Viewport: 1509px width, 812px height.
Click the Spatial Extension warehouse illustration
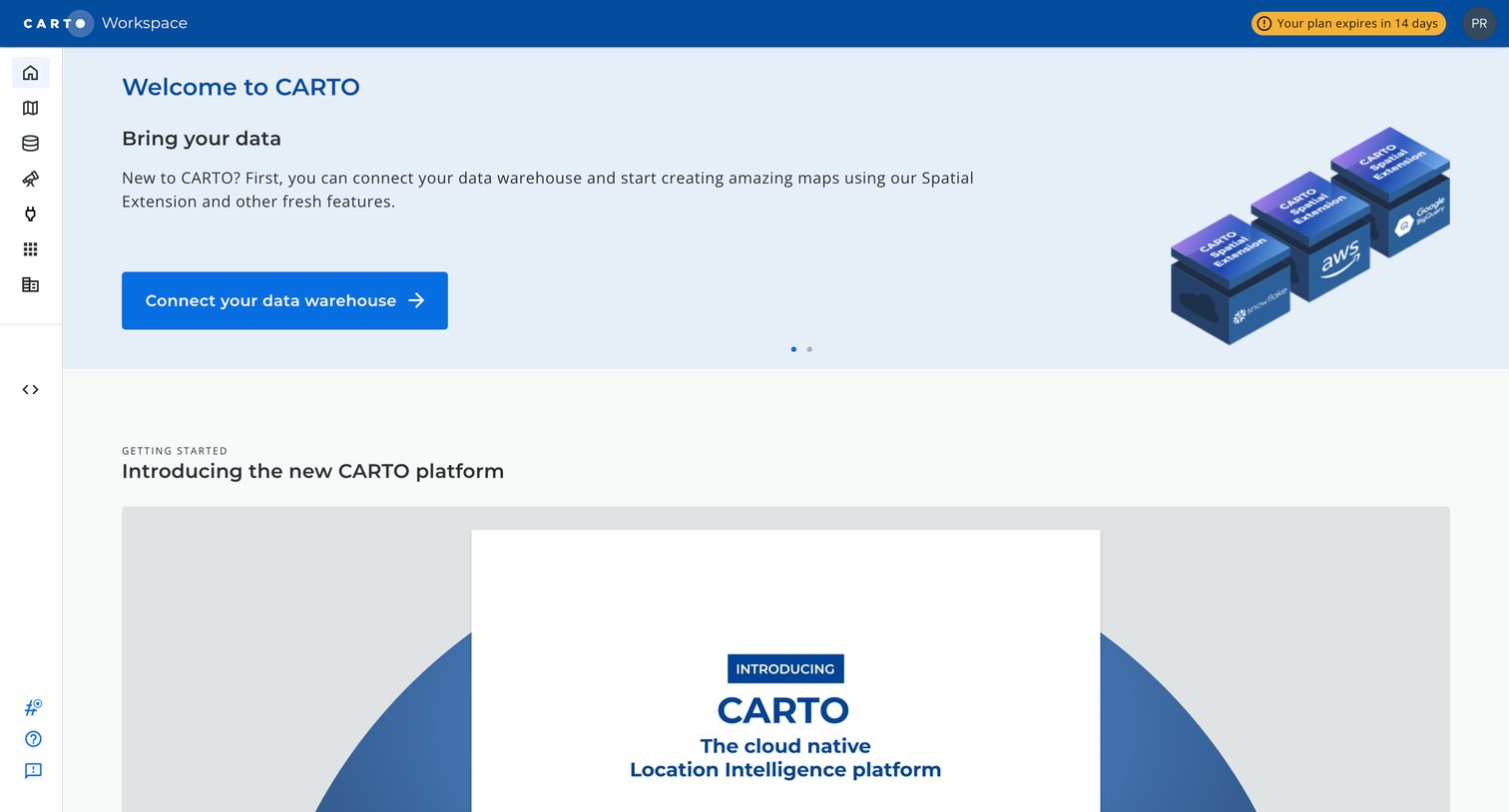point(1310,235)
